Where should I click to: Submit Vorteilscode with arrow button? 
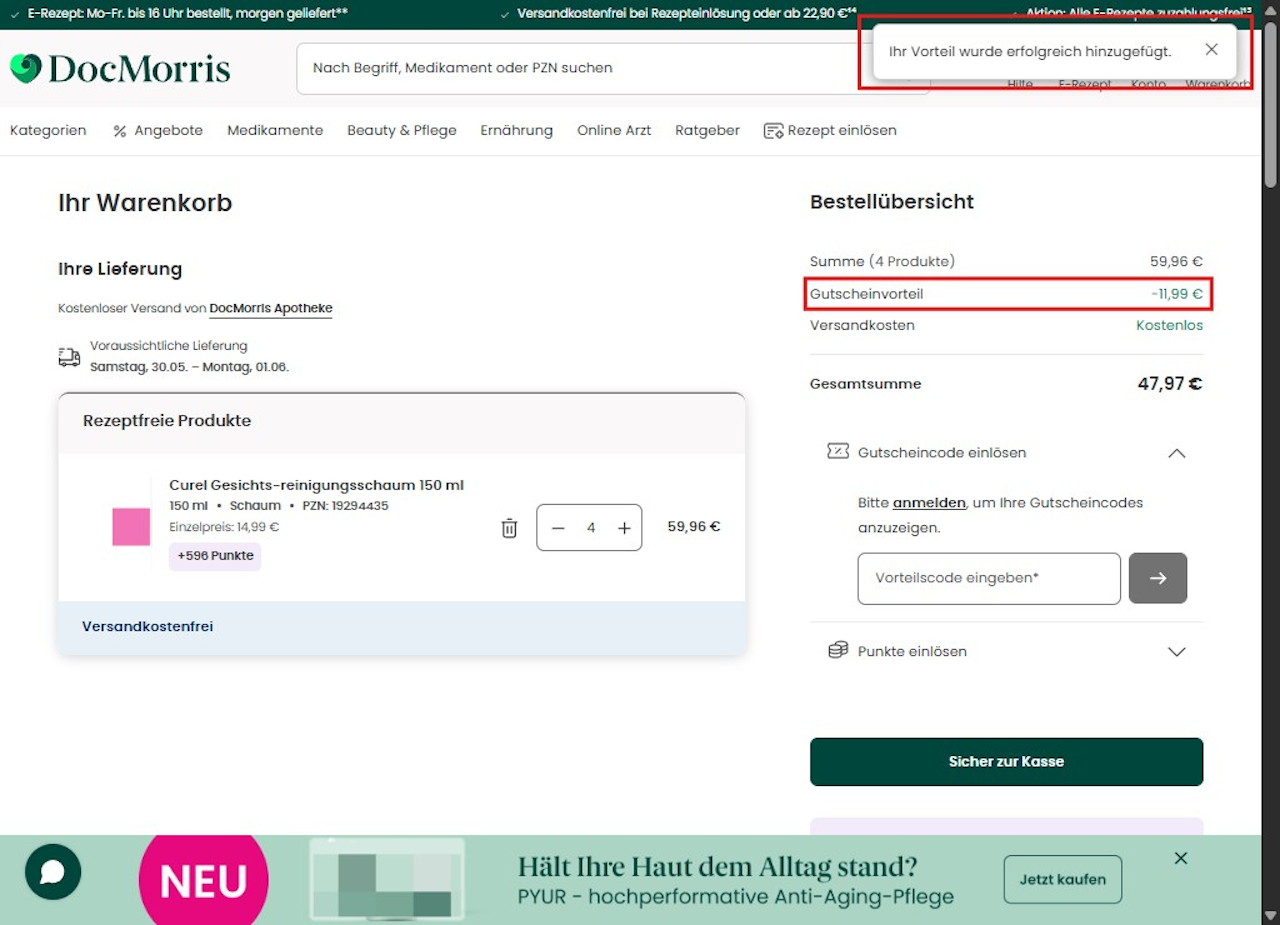[x=1158, y=578]
